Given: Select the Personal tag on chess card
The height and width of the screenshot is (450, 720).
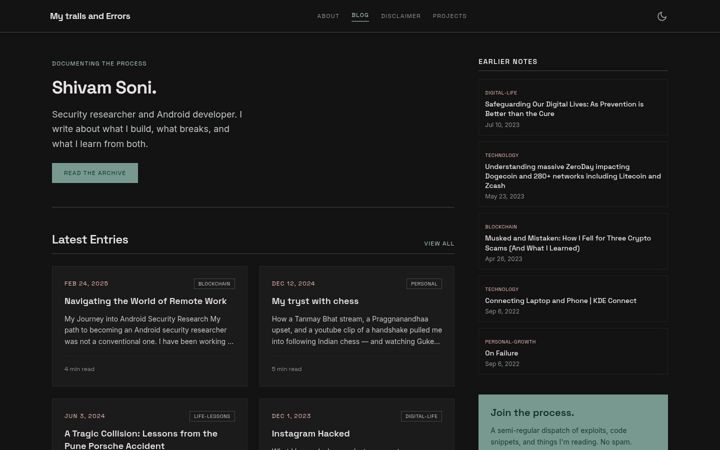Looking at the screenshot, I should tap(424, 284).
